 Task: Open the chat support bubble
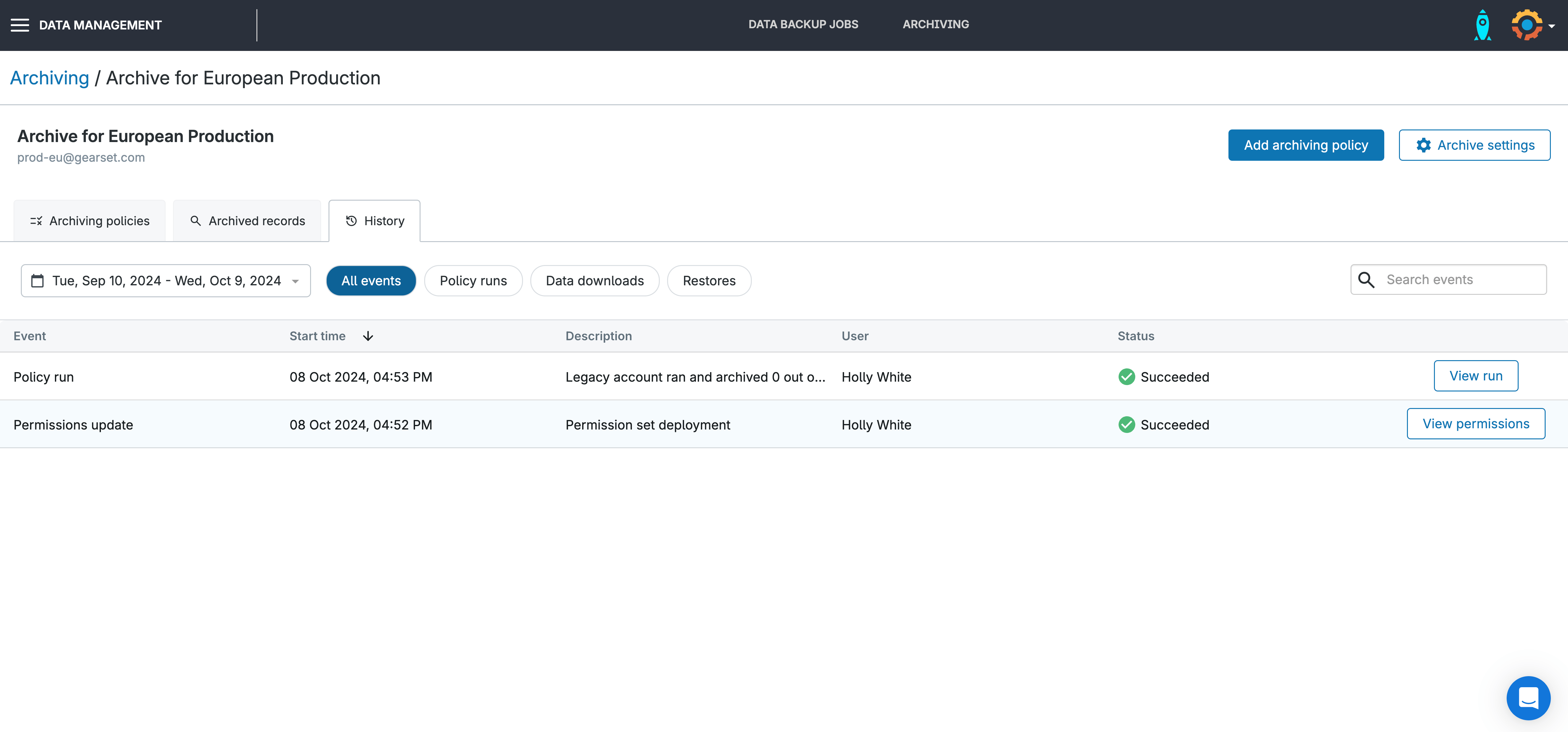[1528, 698]
